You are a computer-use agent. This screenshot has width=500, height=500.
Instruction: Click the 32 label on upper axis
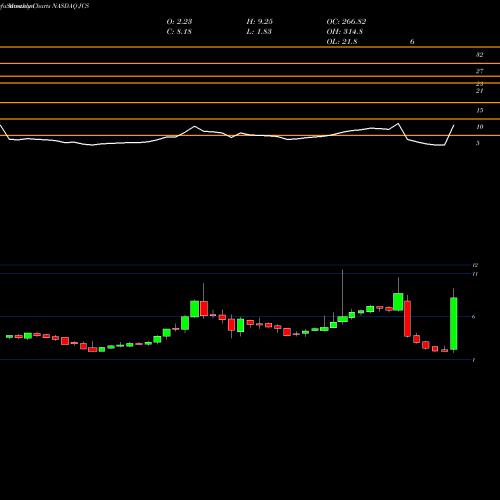(479, 55)
